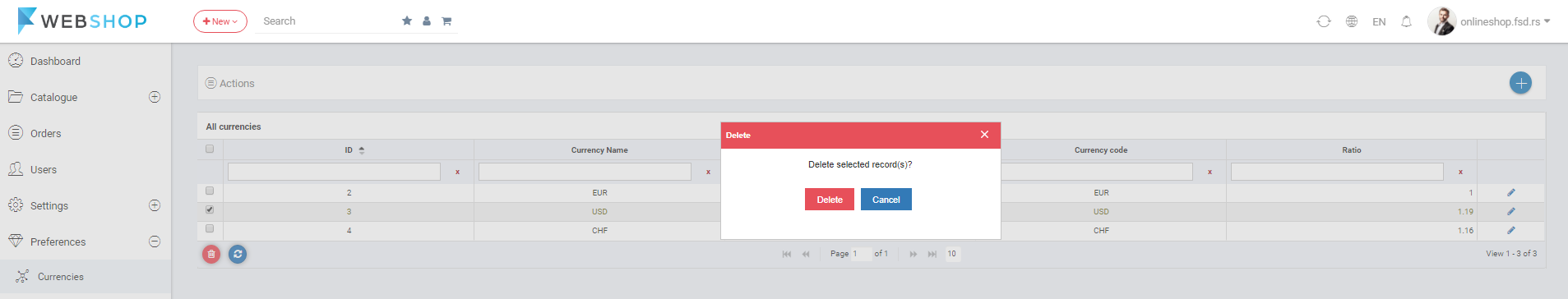Click the blue refresh icon below table
Viewport: 1568px width, 299px height.
point(238,255)
